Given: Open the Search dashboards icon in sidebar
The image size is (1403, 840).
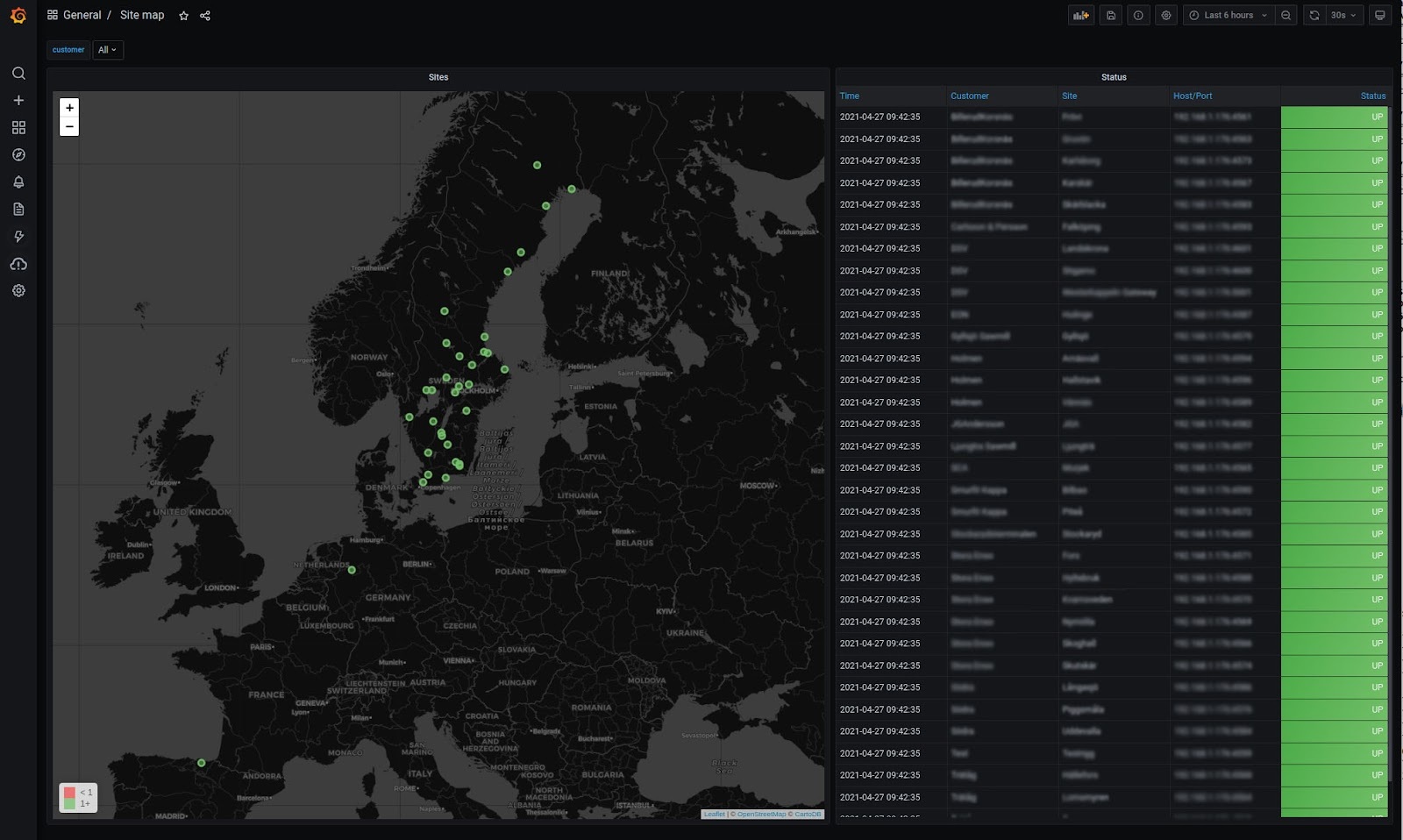Looking at the screenshot, I should coord(18,74).
